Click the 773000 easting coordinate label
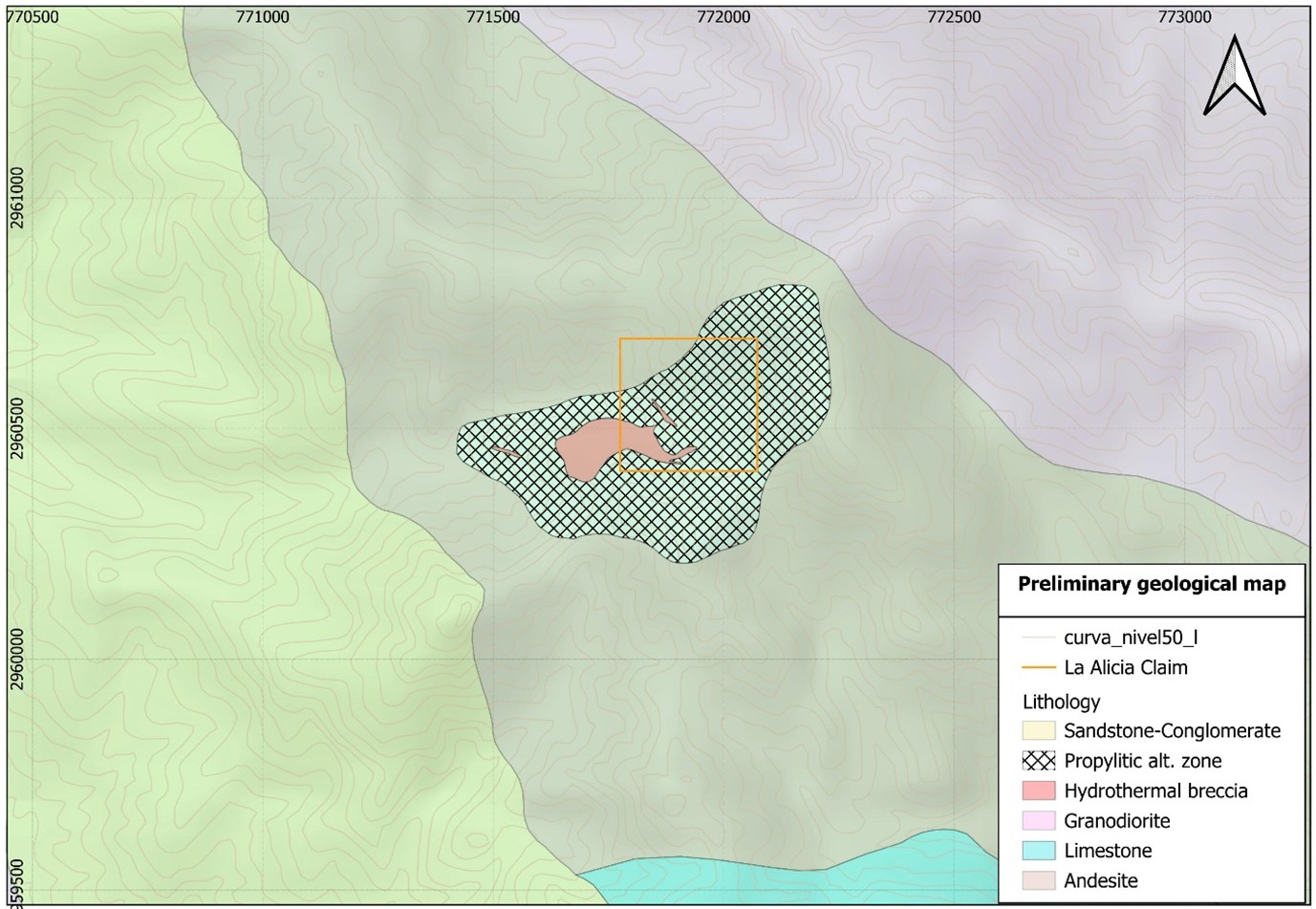Image resolution: width=1316 pixels, height=909 pixels. coord(1184,16)
